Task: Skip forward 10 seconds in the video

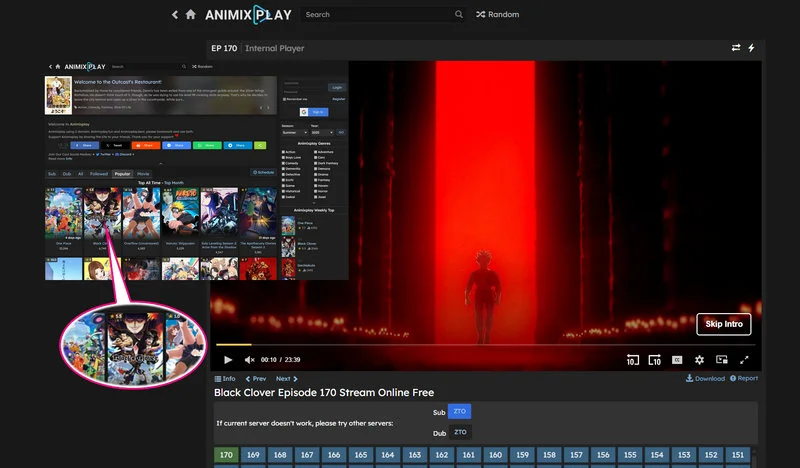Action: click(655, 360)
